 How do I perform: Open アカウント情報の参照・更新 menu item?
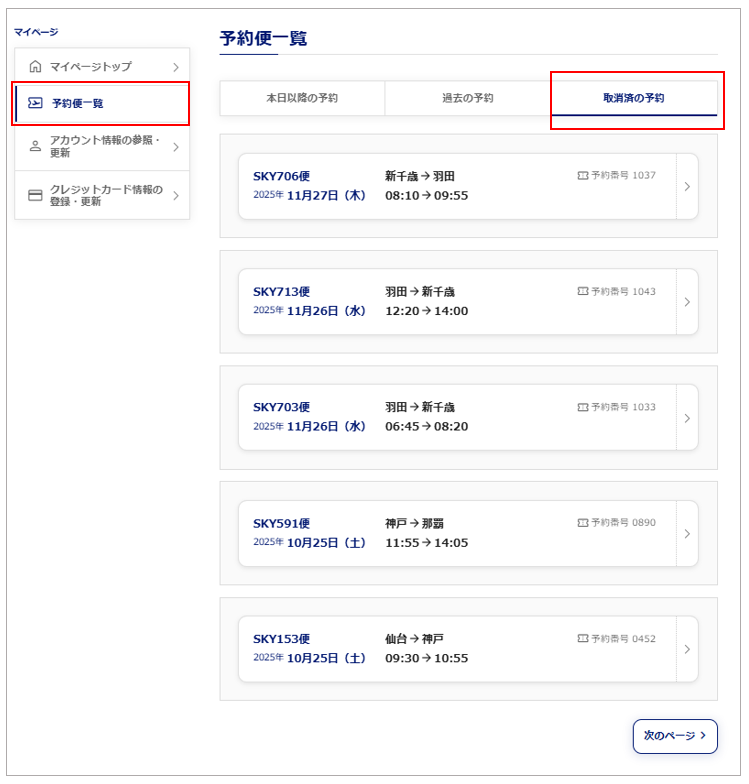[x=102, y=146]
